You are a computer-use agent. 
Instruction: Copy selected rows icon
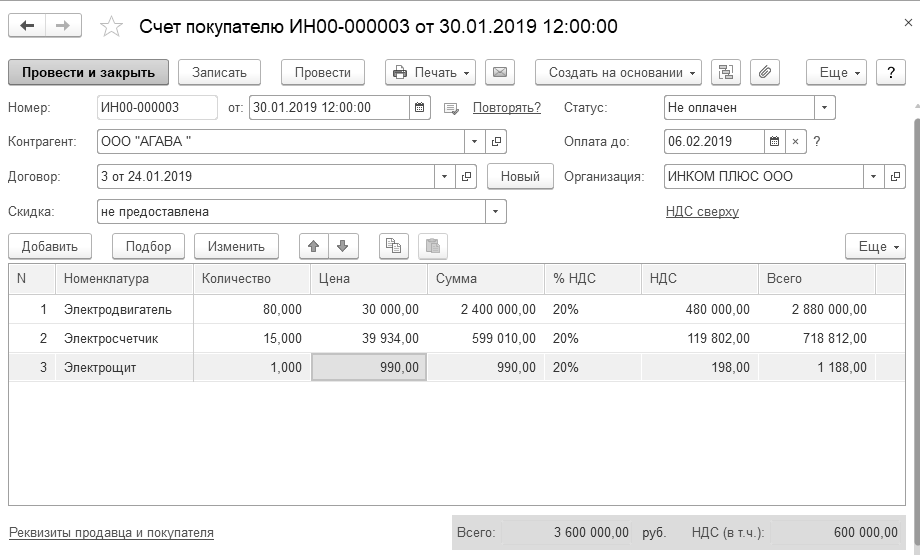[x=394, y=246]
